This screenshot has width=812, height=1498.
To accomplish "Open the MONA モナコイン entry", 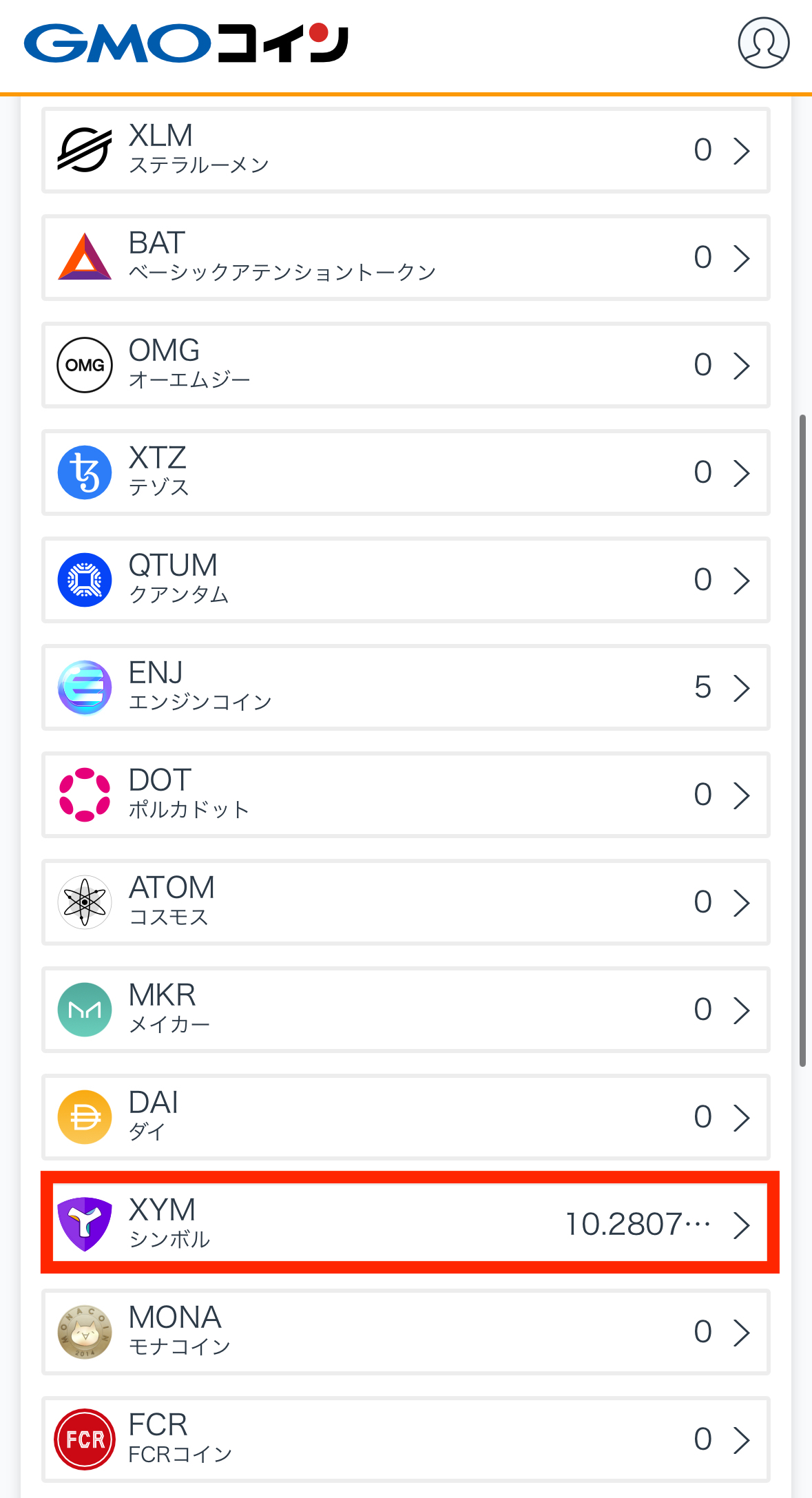I will pos(406,1332).
